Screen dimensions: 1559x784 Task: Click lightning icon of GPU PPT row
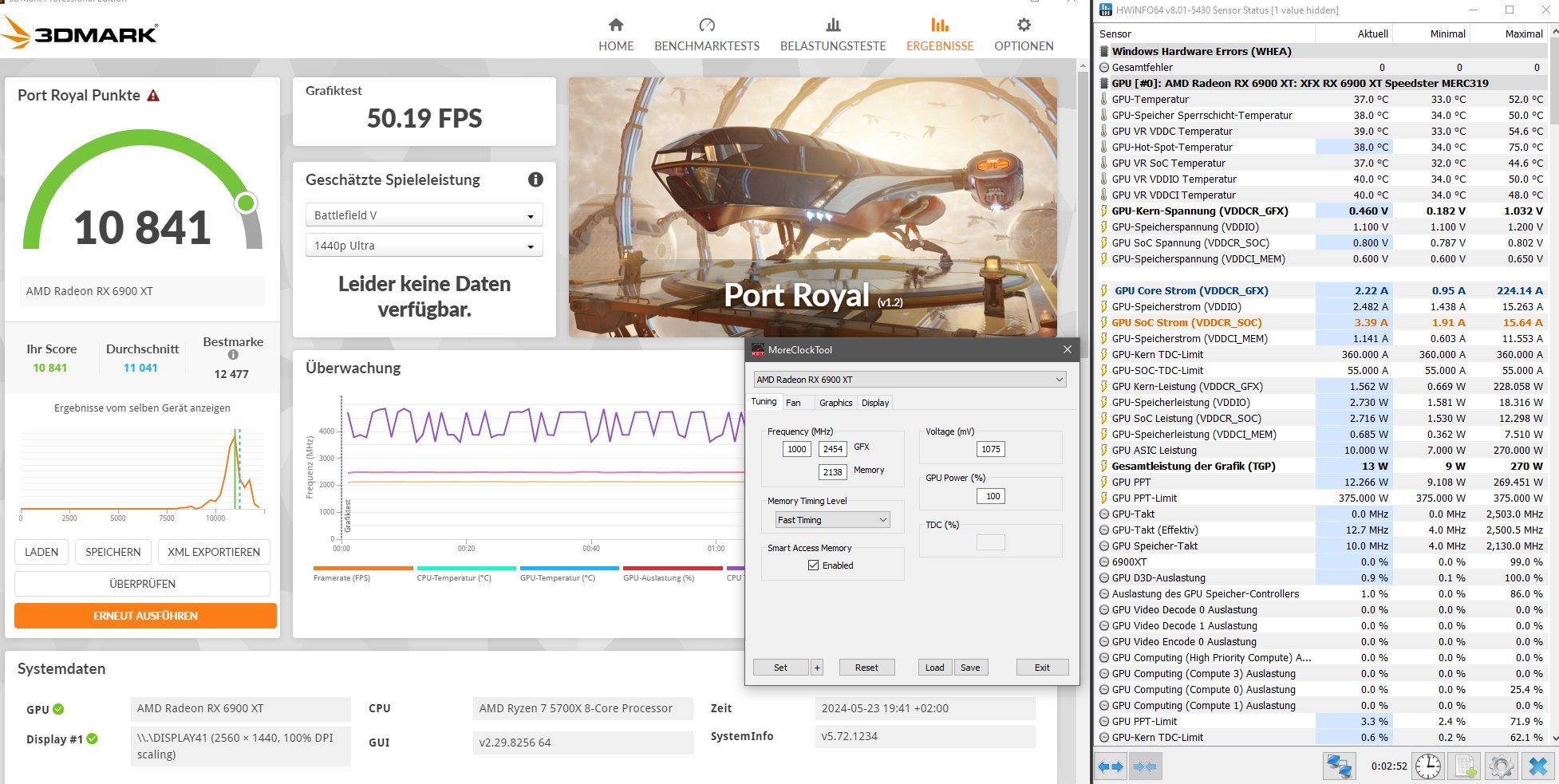pyautogui.click(x=1104, y=483)
